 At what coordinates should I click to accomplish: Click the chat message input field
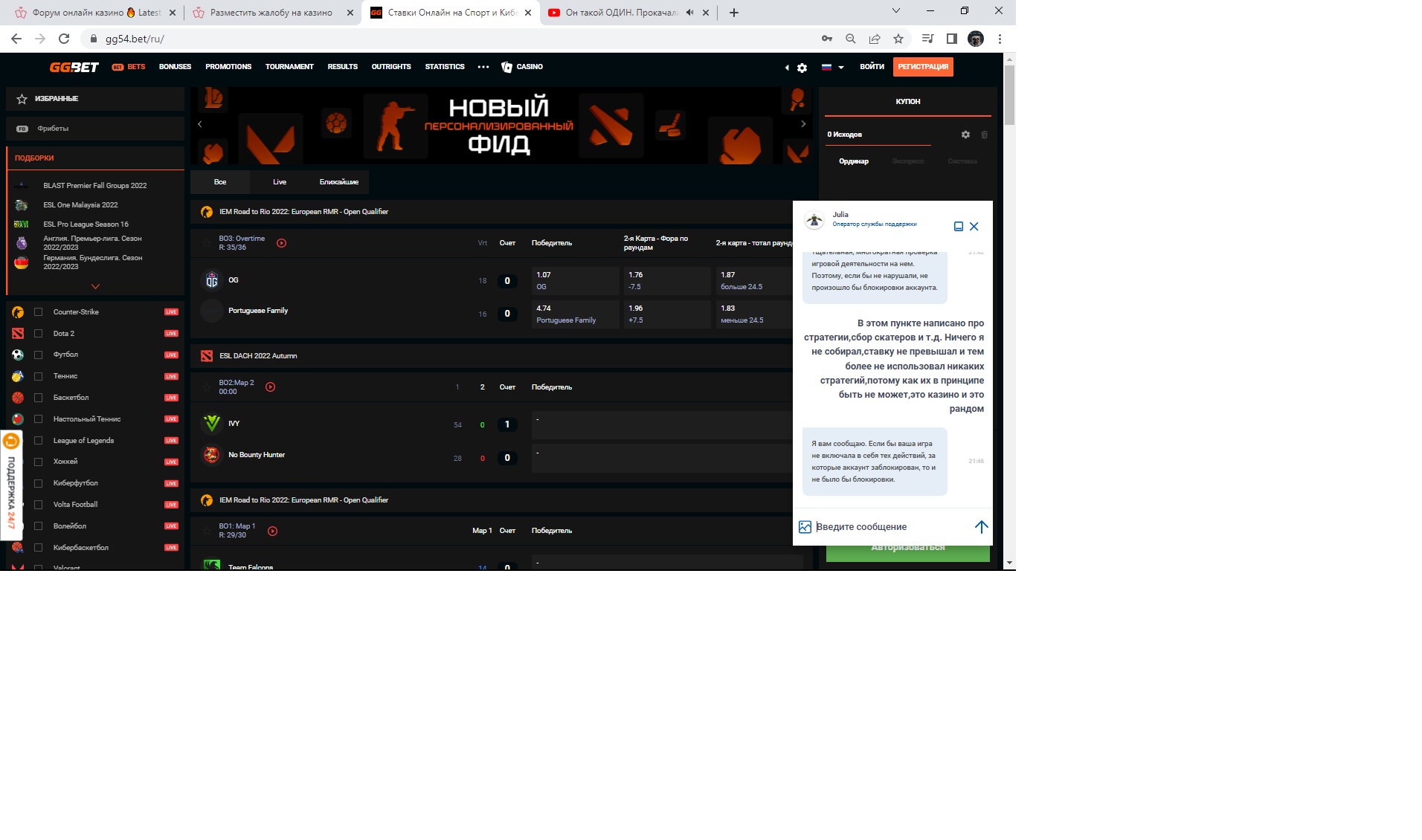click(891, 527)
